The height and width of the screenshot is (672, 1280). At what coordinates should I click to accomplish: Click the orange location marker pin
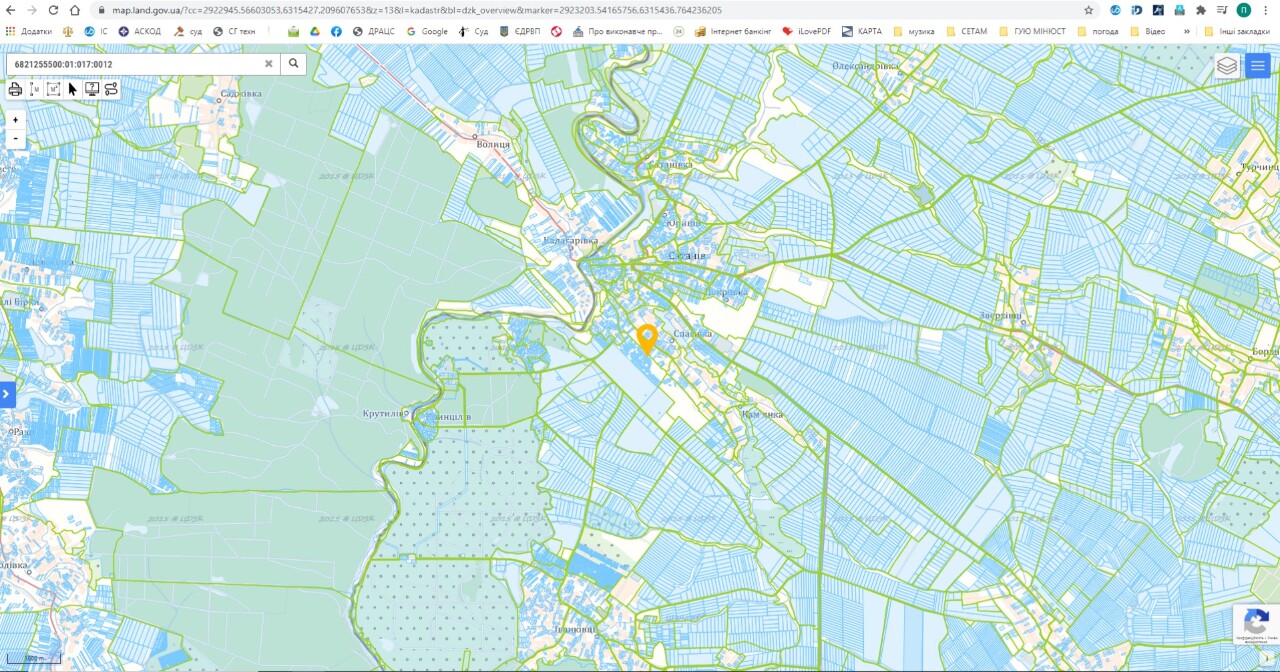(647, 339)
